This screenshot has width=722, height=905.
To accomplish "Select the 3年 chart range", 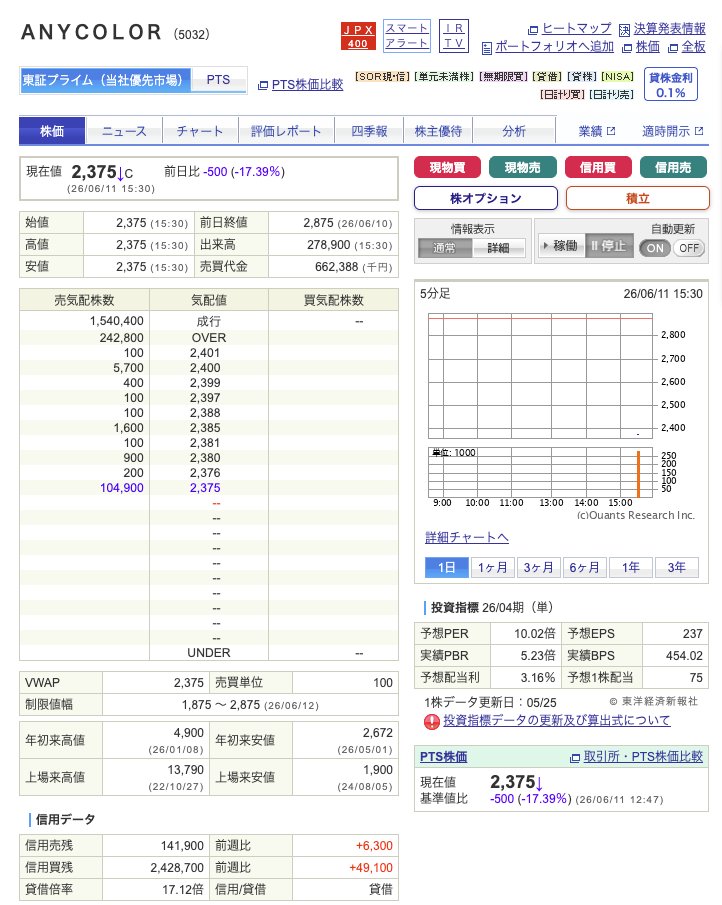I will coord(676,567).
